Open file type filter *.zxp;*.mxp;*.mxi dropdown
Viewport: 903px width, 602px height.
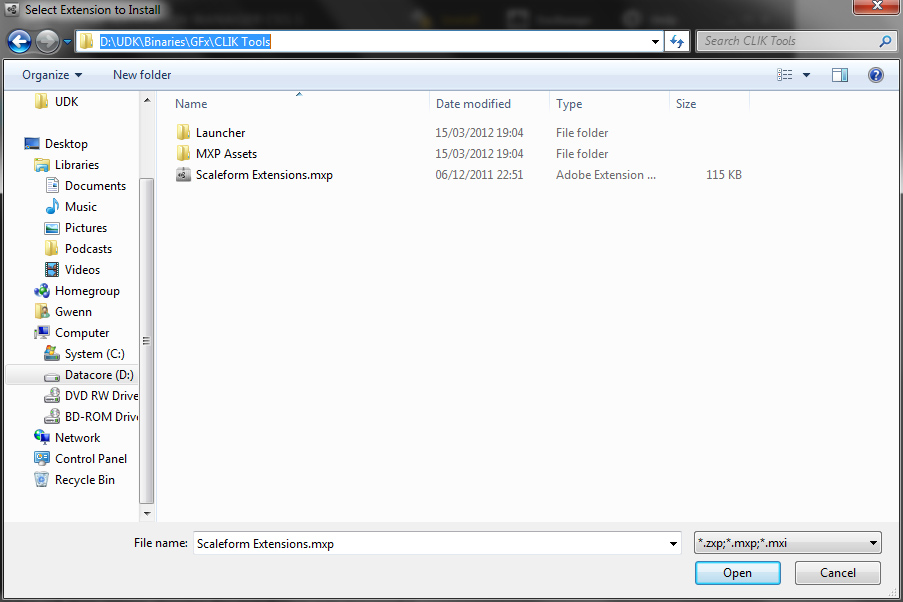pyautogui.click(x=788, y=543)
